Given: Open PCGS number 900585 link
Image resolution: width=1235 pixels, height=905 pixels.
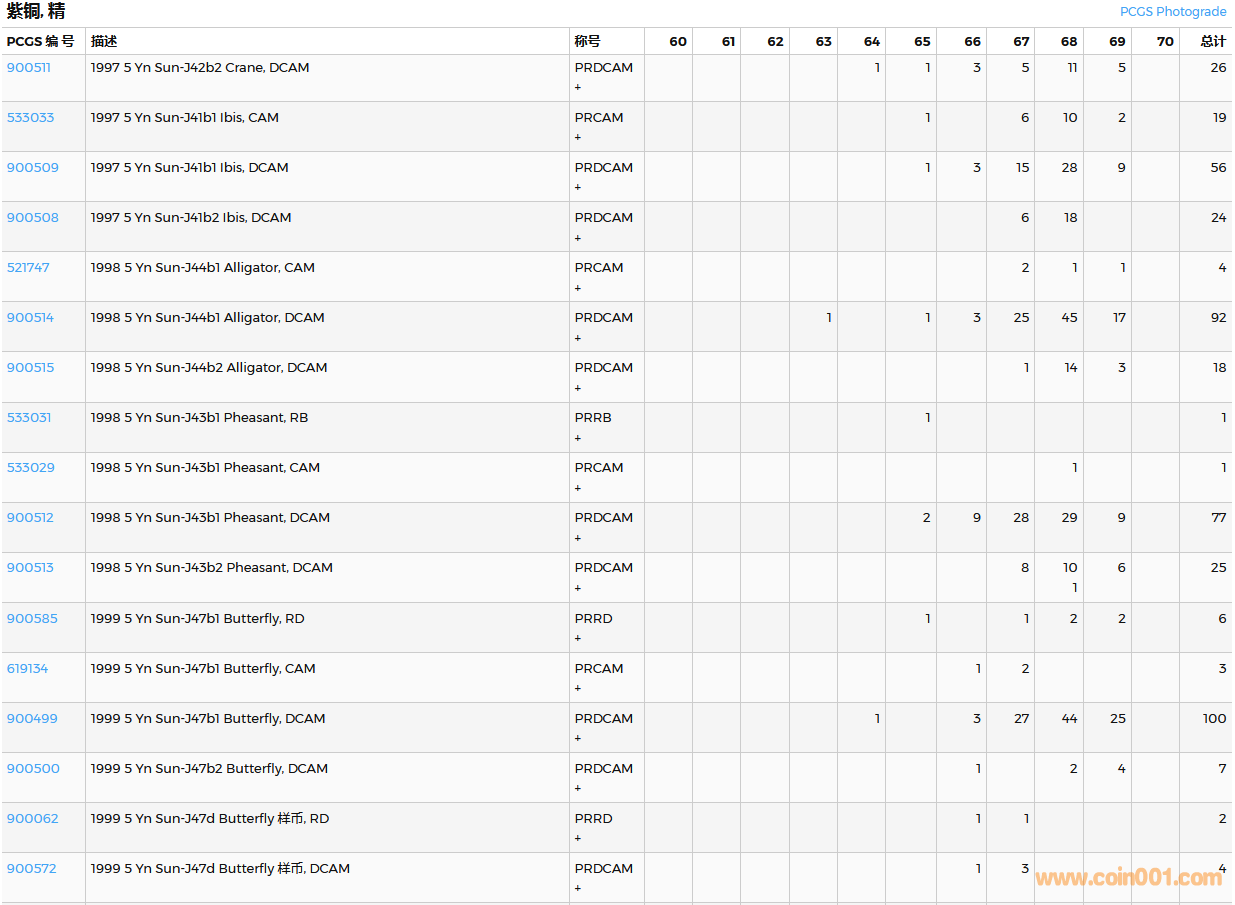Looking at the screenshot, I should tap(31, 619).
